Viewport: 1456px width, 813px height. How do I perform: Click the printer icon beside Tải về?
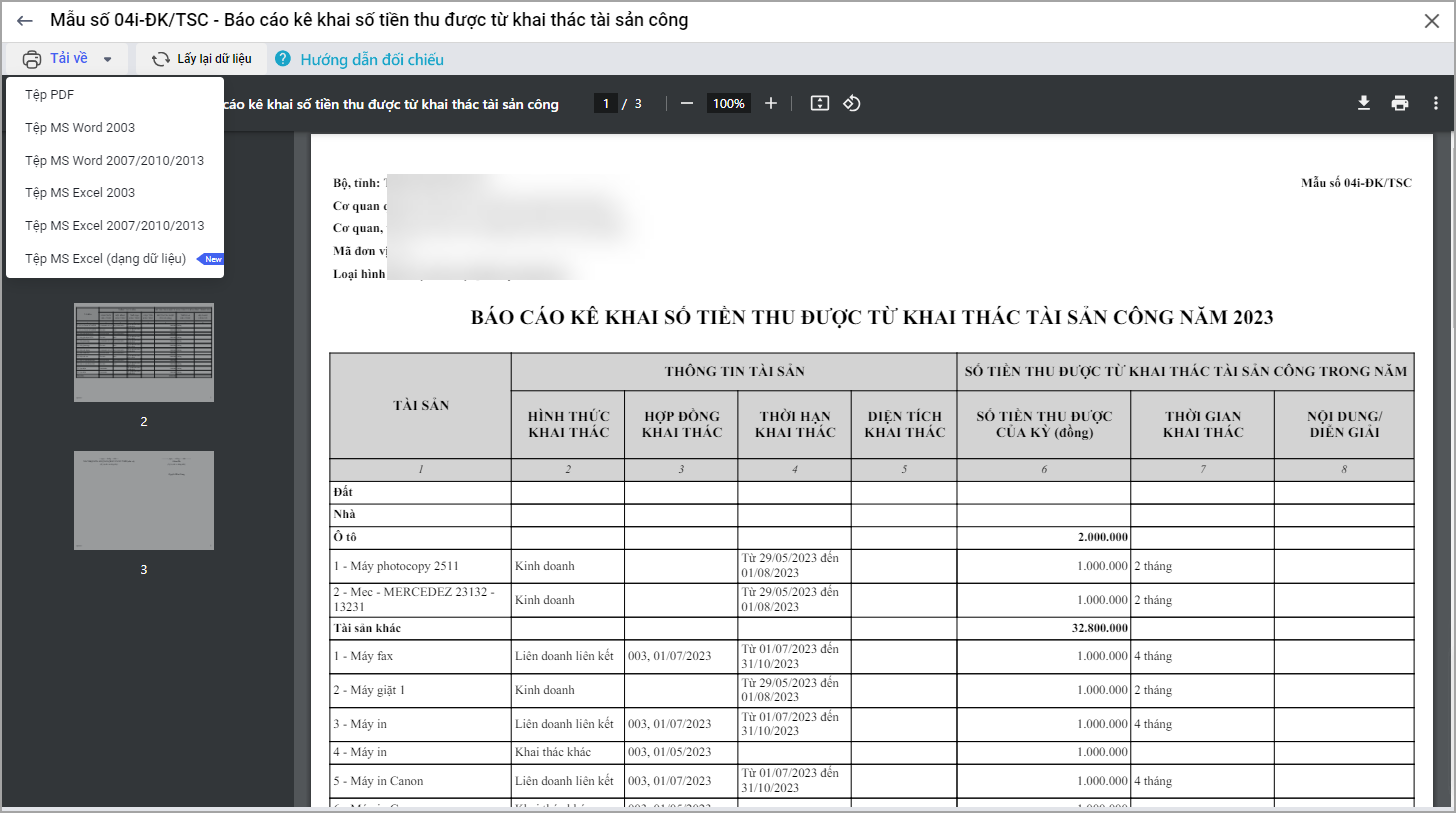[x=32, y=59]
